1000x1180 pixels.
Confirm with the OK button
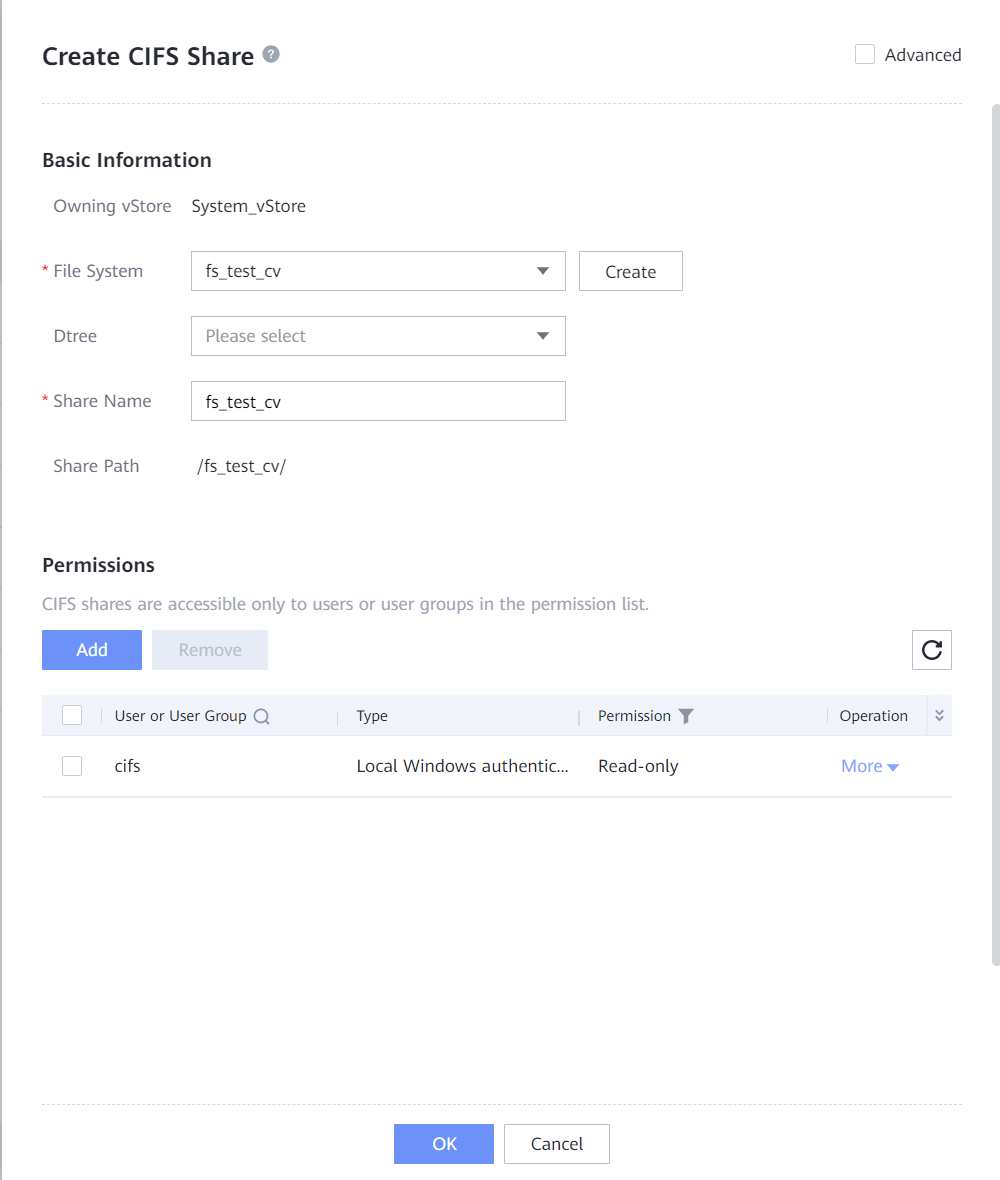click(x=444, y=1144)
